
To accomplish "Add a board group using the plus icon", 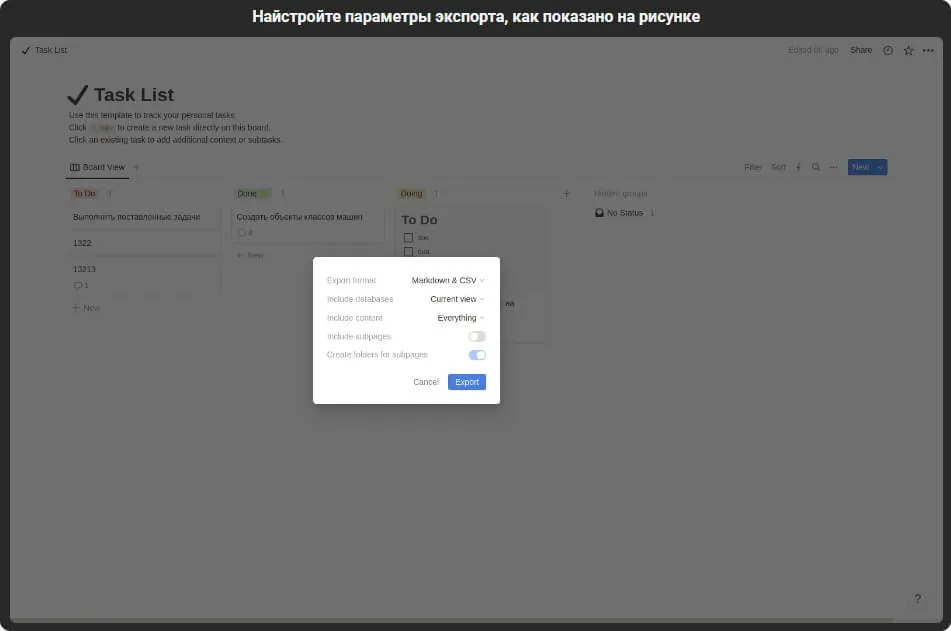I will (x=567, y=193).
